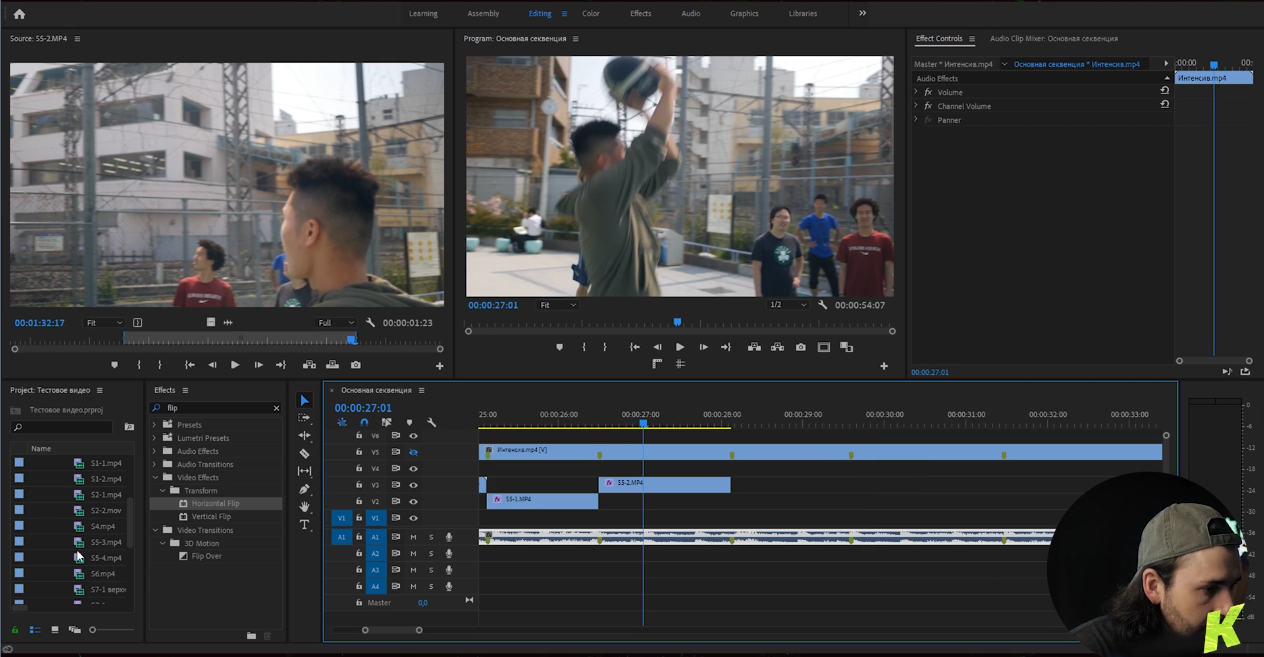This screenshot has width=1264, height=657.
Task: Switch to the Color workspace
Action: 591,14
